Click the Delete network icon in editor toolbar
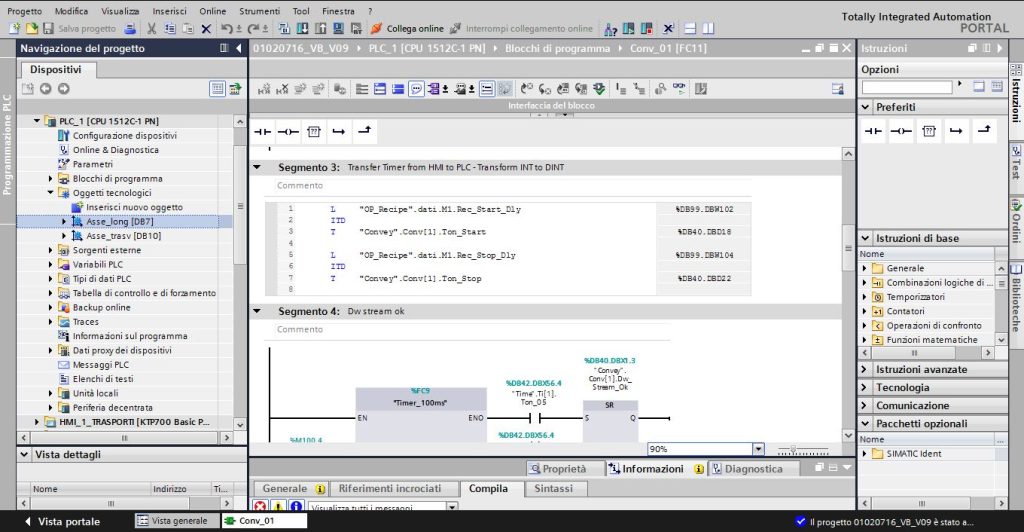 click(x=282, y=89)
